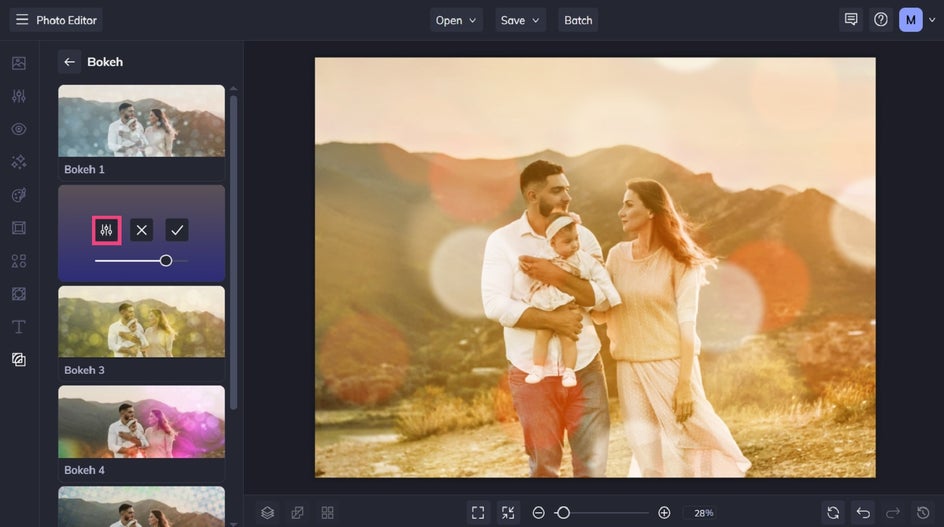Zoom in with the plus icon

664,513
